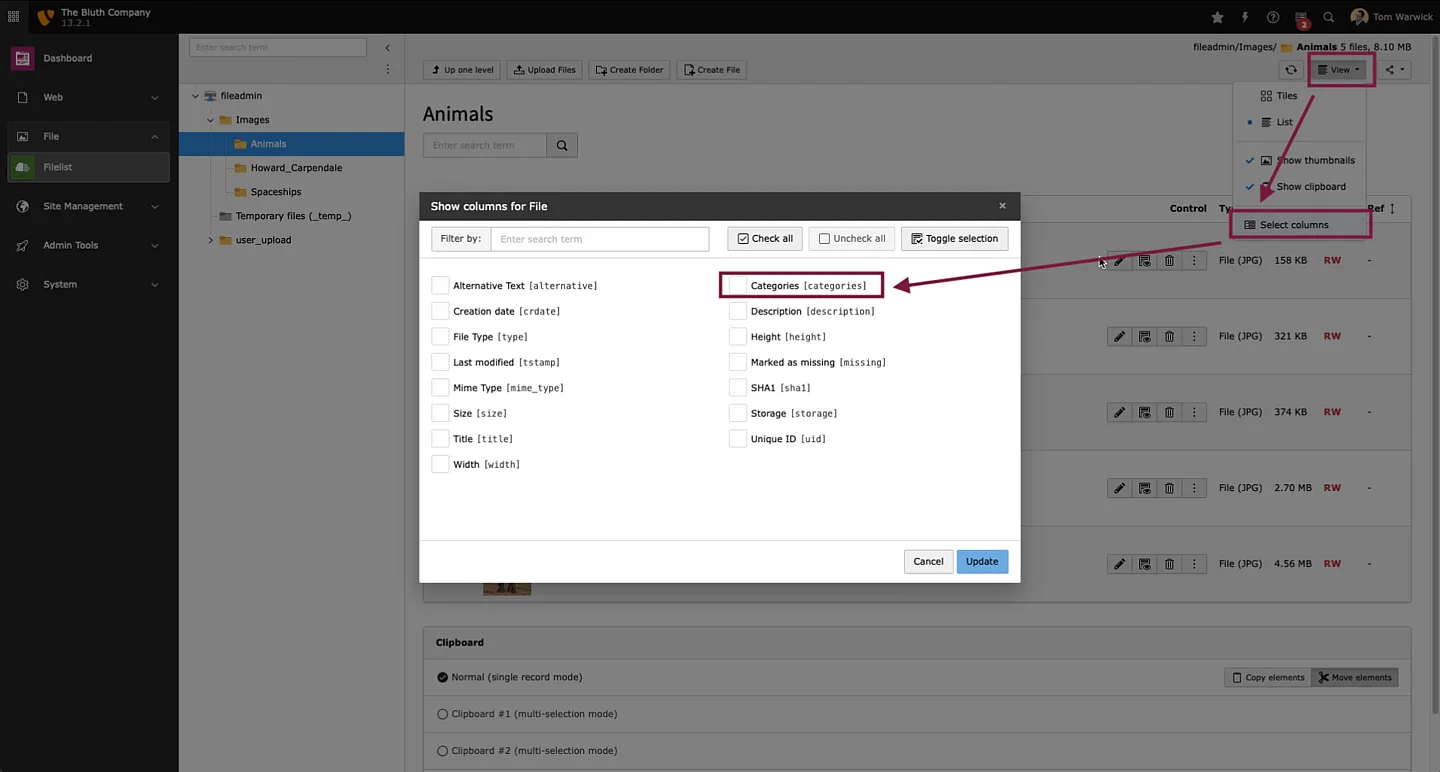Select Clipboard #1 multi-selection mode radio
The image size is (1440, 772).
click(442, 714)
